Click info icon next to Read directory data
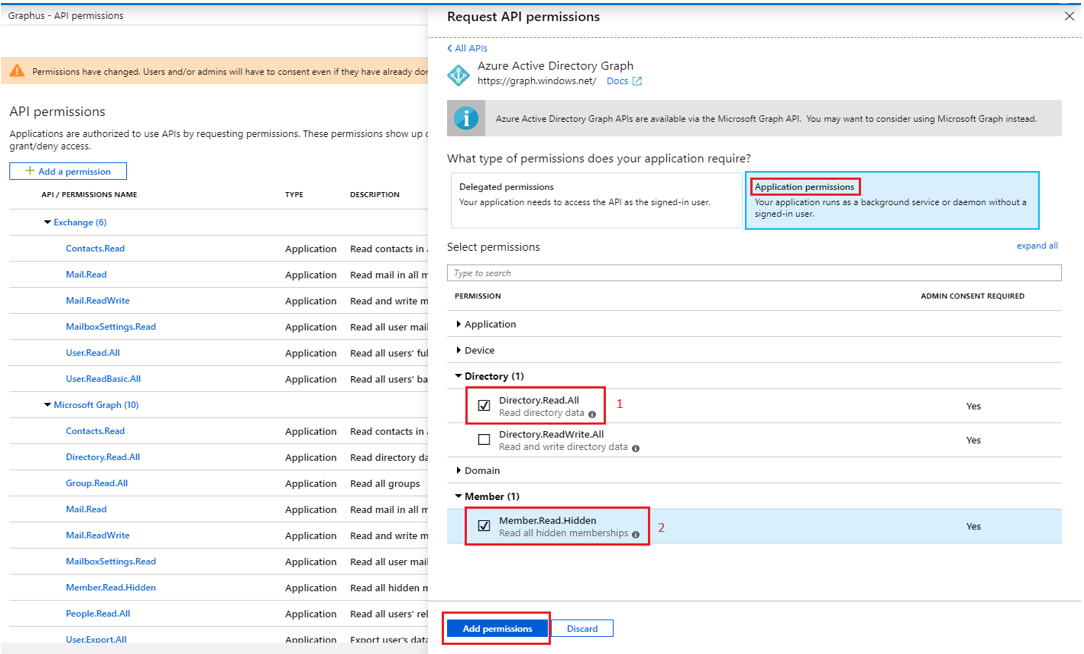The width and height of the screenshot is (1084, 654). 592,414
